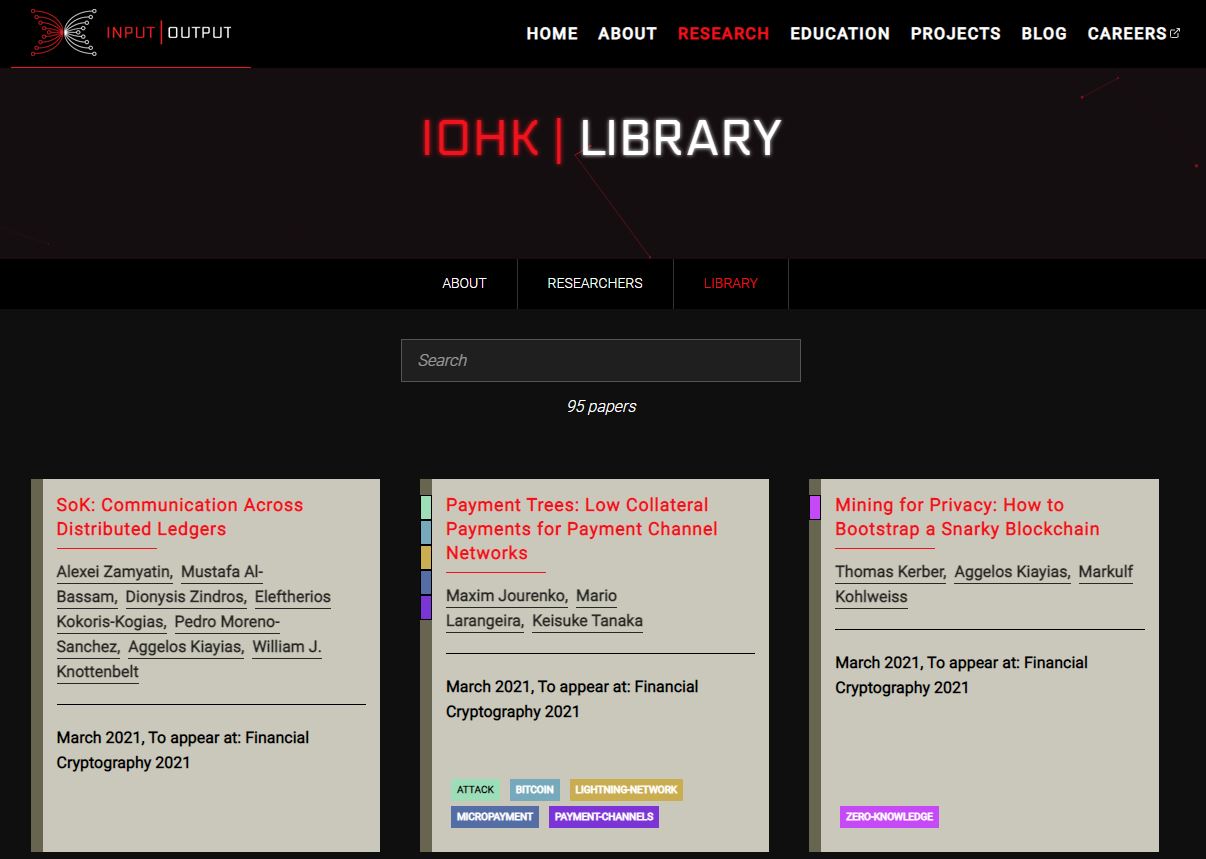Click the gold swatch on Payment Trees card
The image size is (1206, 859).
[x=426, y=557]
